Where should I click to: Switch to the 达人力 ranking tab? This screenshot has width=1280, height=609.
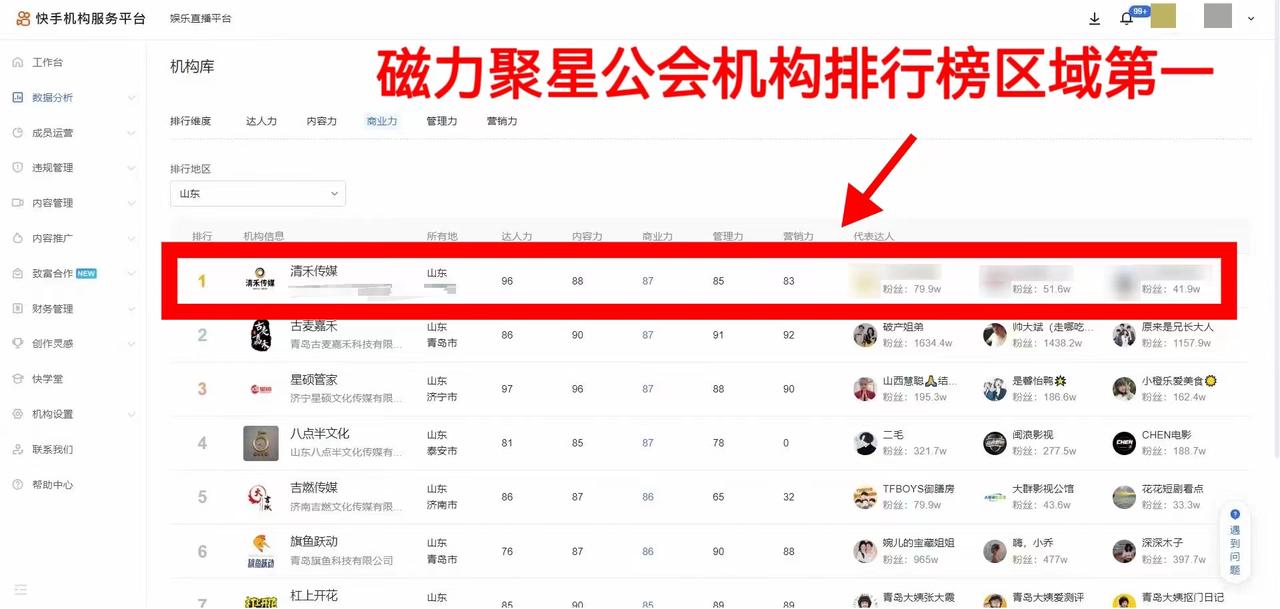coord(261,121)
